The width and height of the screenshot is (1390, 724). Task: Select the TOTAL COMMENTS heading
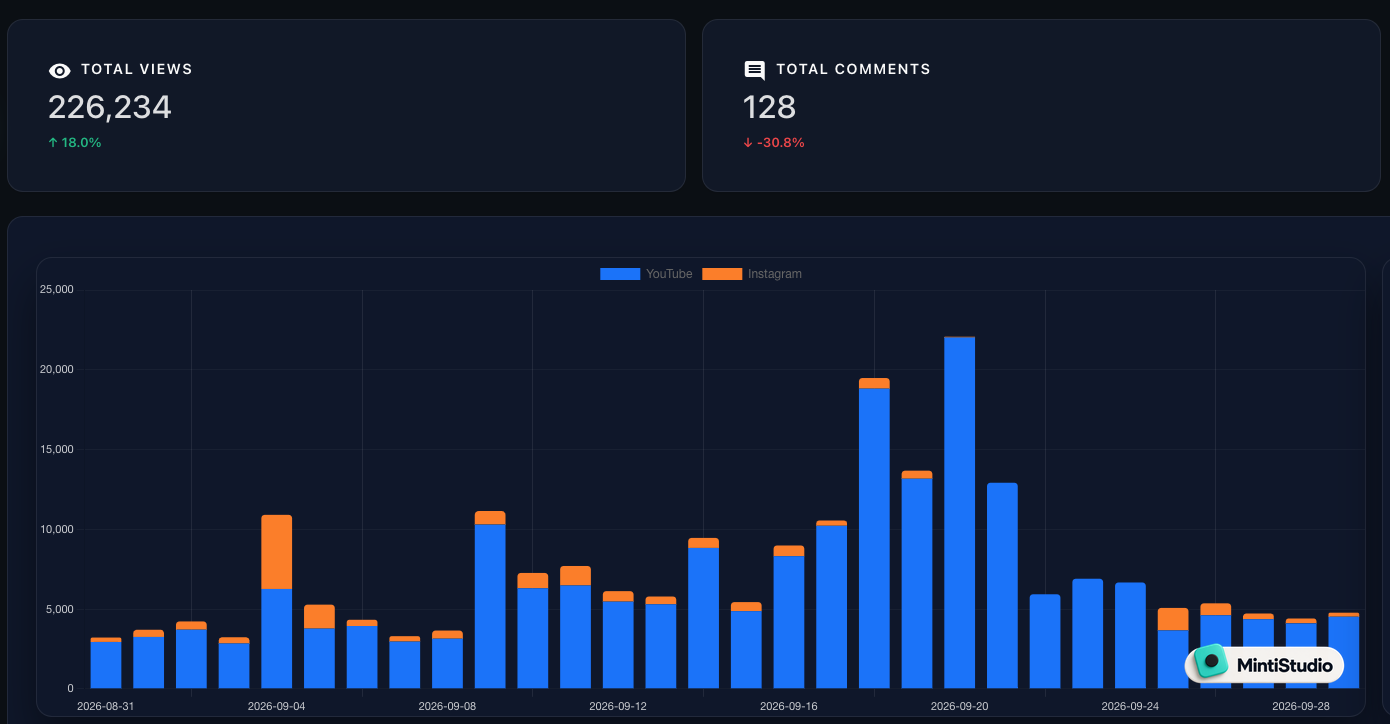click(x=853, y=69)
